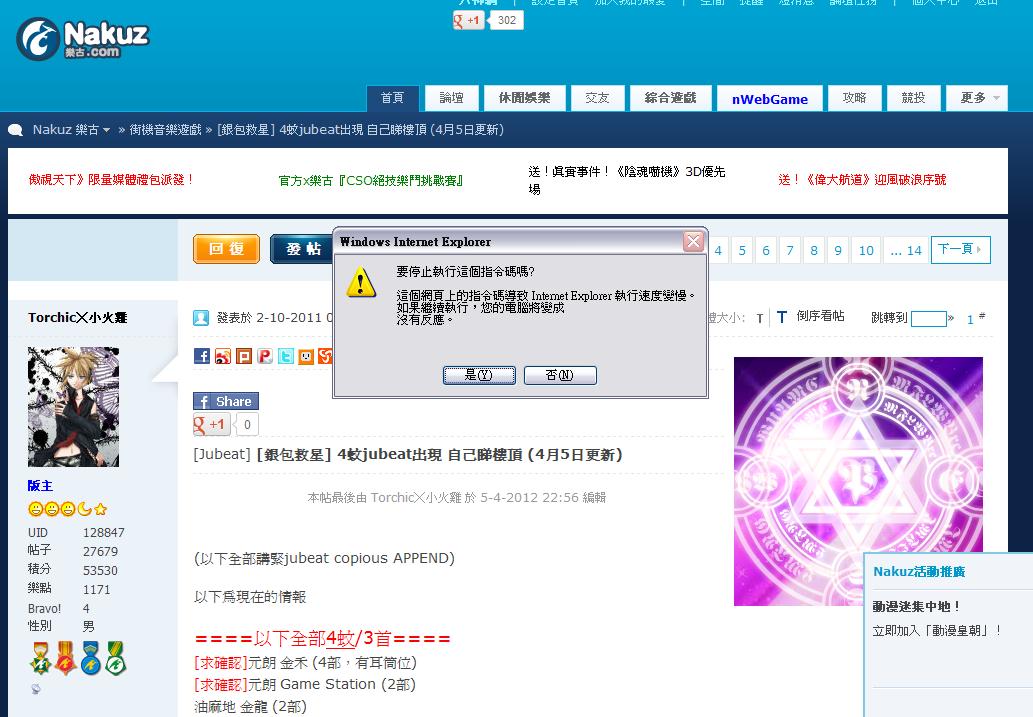Click the [Jubeat] category tag link

coord(222,455)
